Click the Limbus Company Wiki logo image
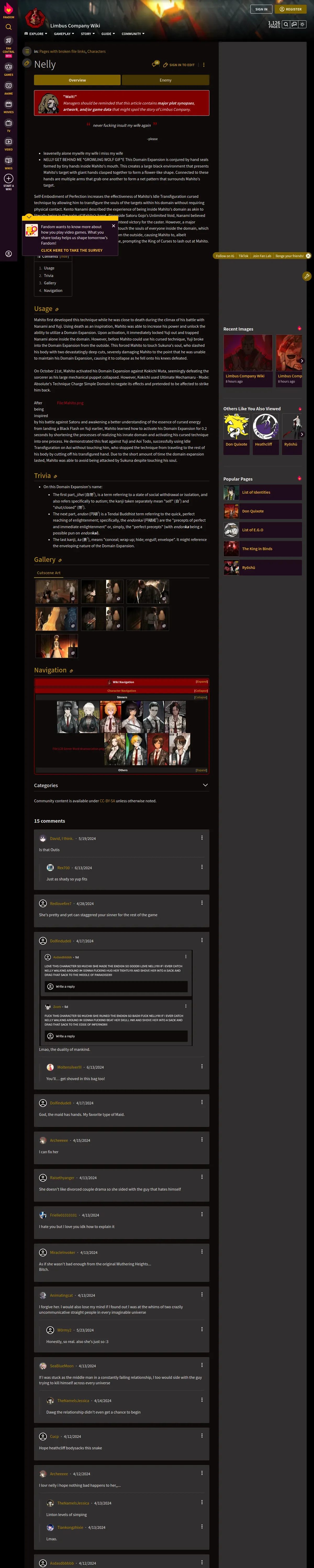 click(36, 18)
